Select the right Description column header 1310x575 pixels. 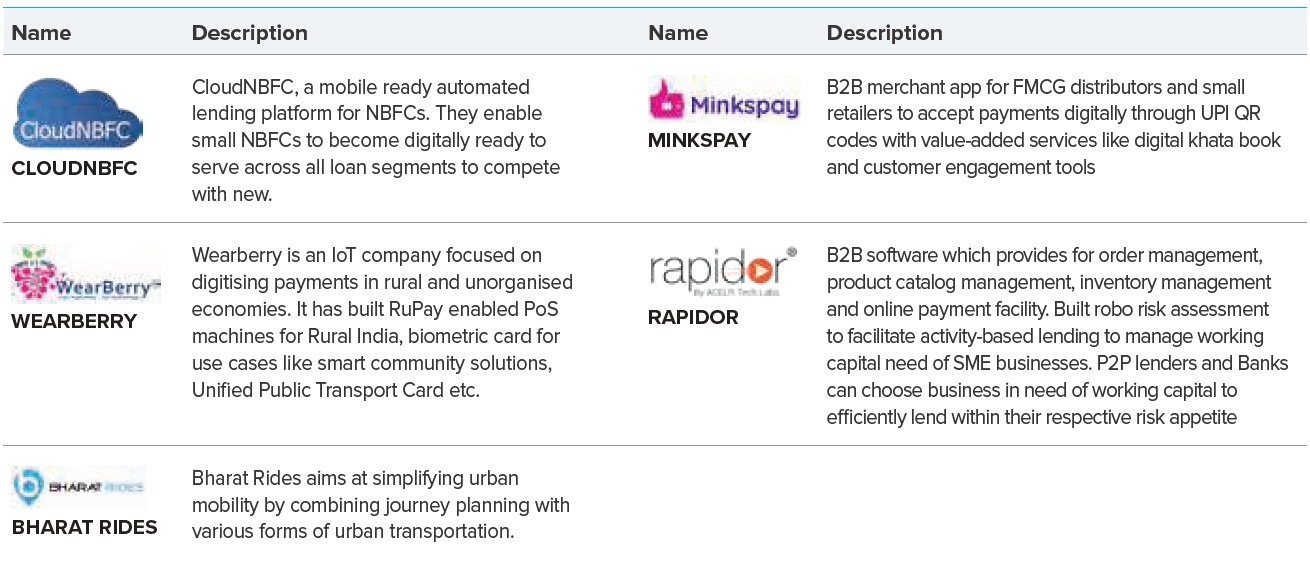885,33
